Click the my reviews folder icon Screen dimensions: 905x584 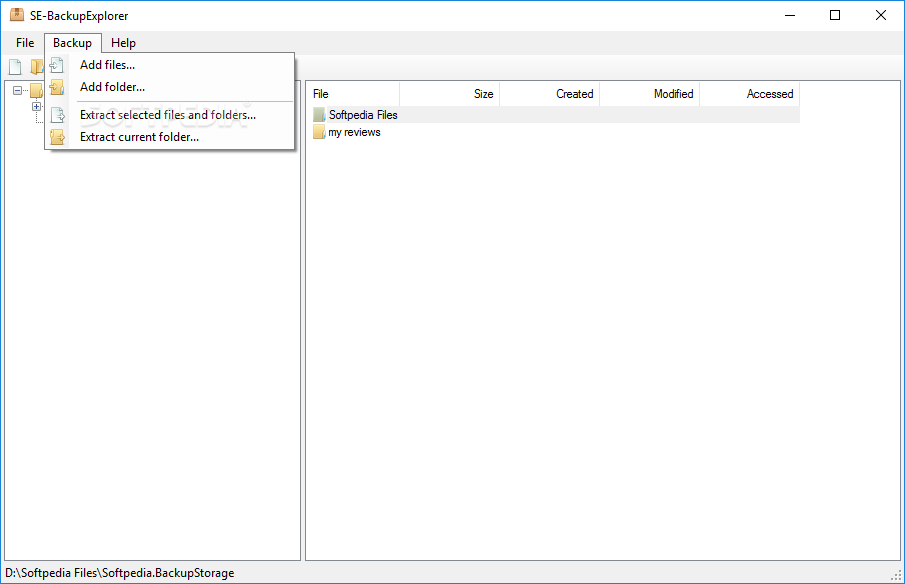(319, 132)
